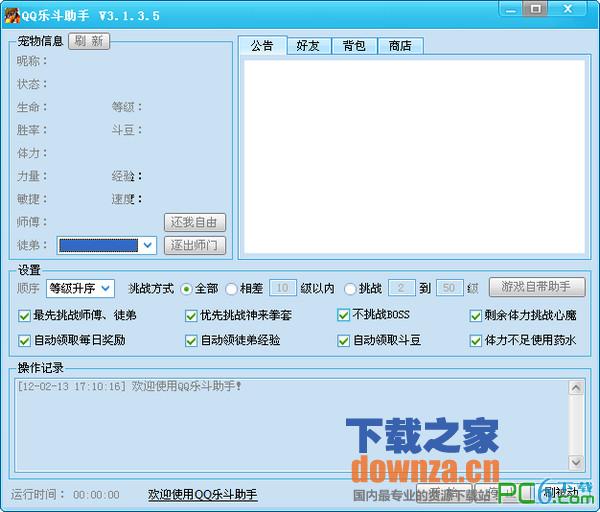Click the 斗豆 label

pyautogui.click(x=127, y=130)
